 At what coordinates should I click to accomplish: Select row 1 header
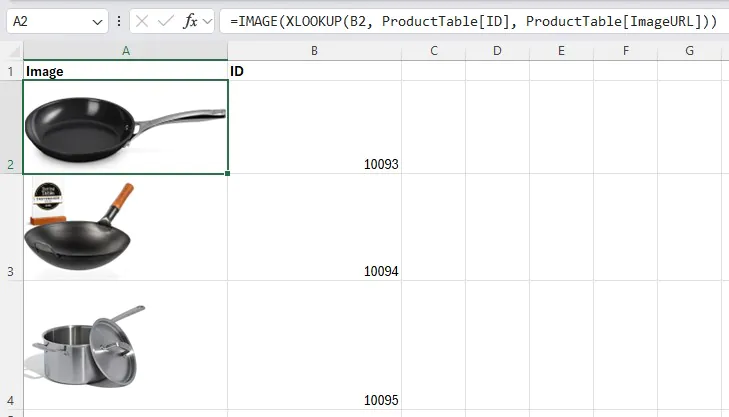[11, 71]
